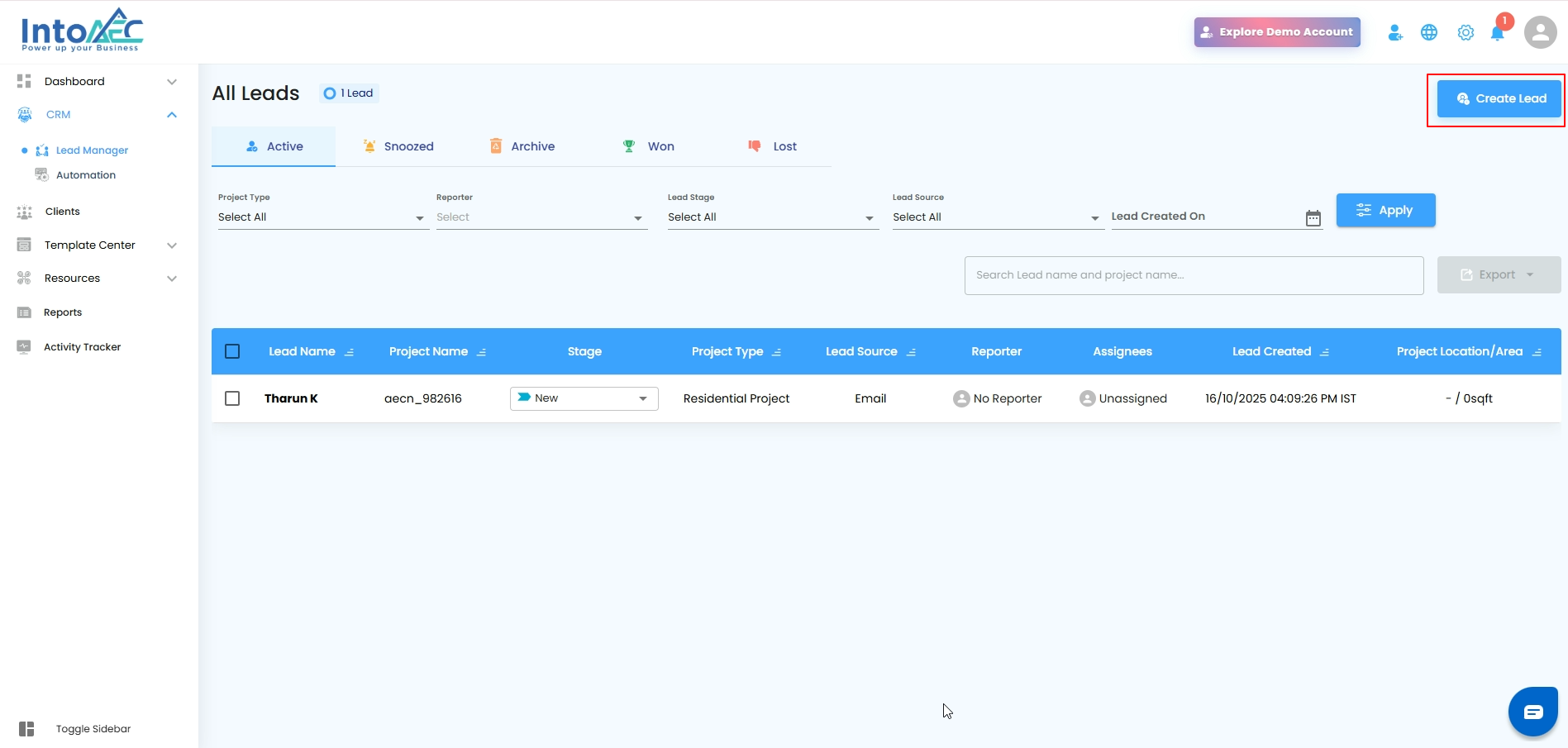Open the settings gear icon

tap(1466, 32)
